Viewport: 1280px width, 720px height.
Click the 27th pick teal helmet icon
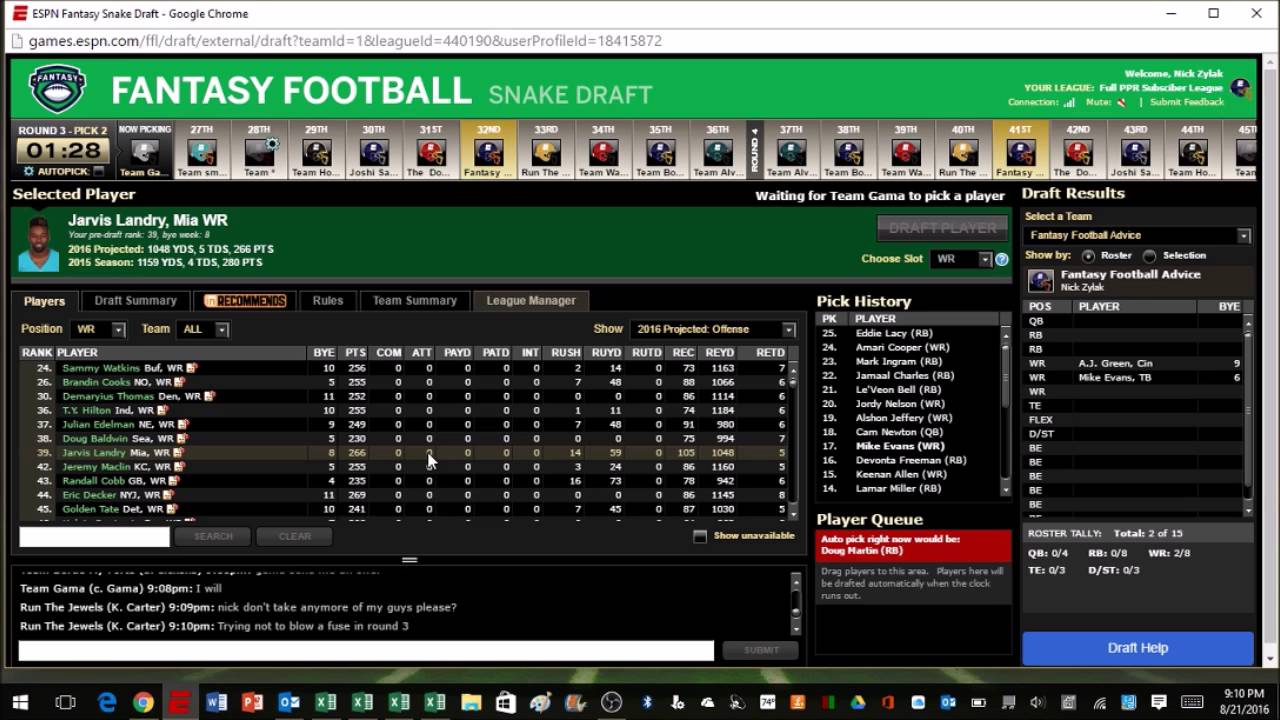pyautogui.click(x=202, y=153)
